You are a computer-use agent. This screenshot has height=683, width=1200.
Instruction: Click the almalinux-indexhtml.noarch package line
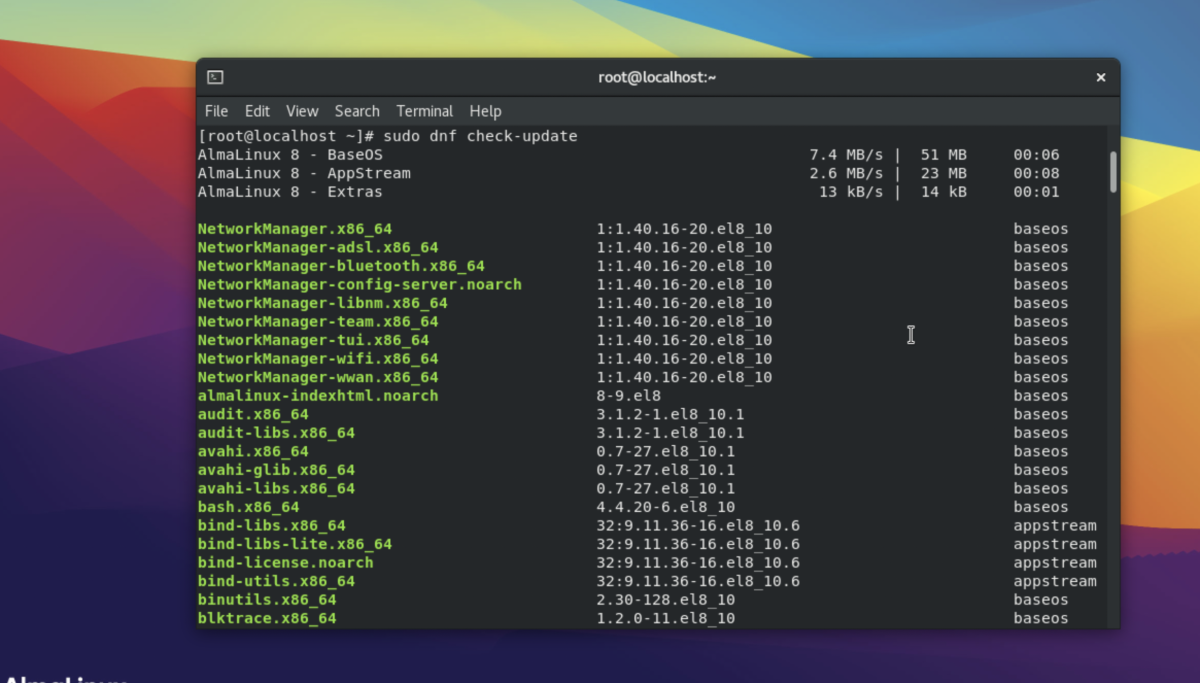pyautogui.click(x=317, y=396)
